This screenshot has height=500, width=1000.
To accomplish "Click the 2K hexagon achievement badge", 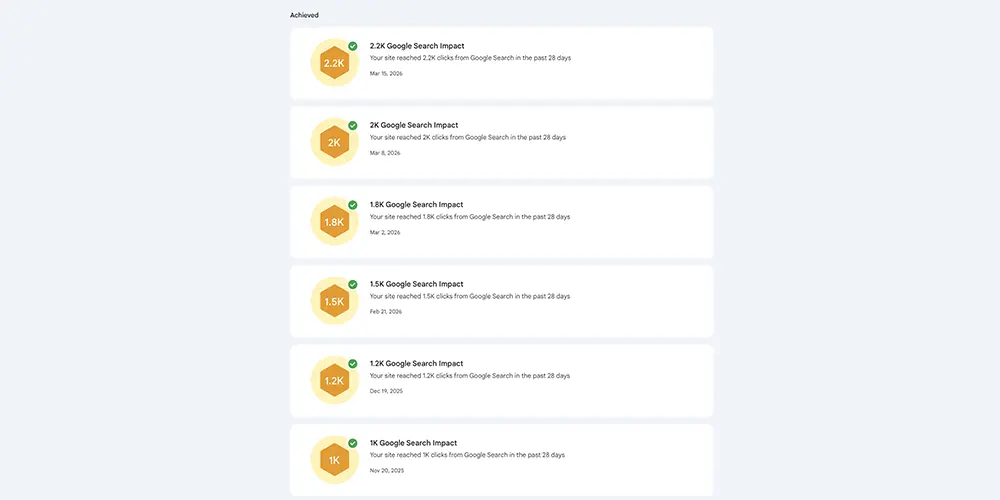I will tap(334, 142).
